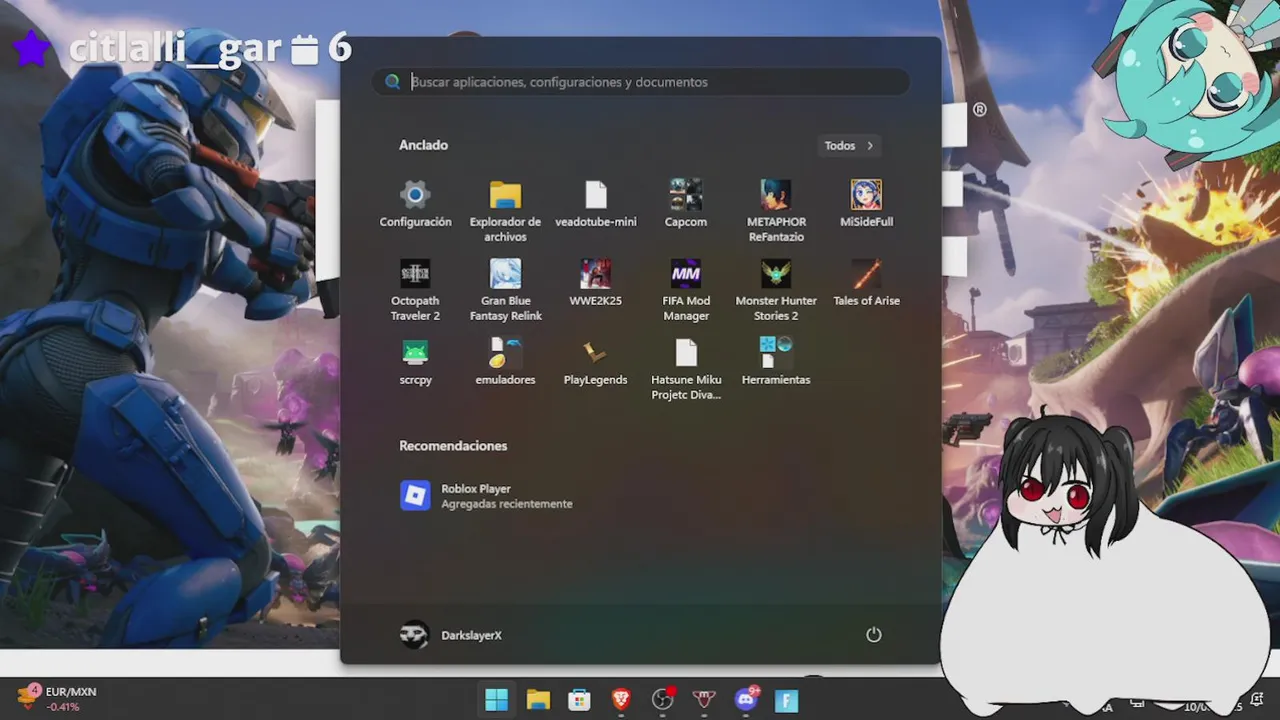
Task: Expand the Todos all apps list
Action: pos(849,146)
